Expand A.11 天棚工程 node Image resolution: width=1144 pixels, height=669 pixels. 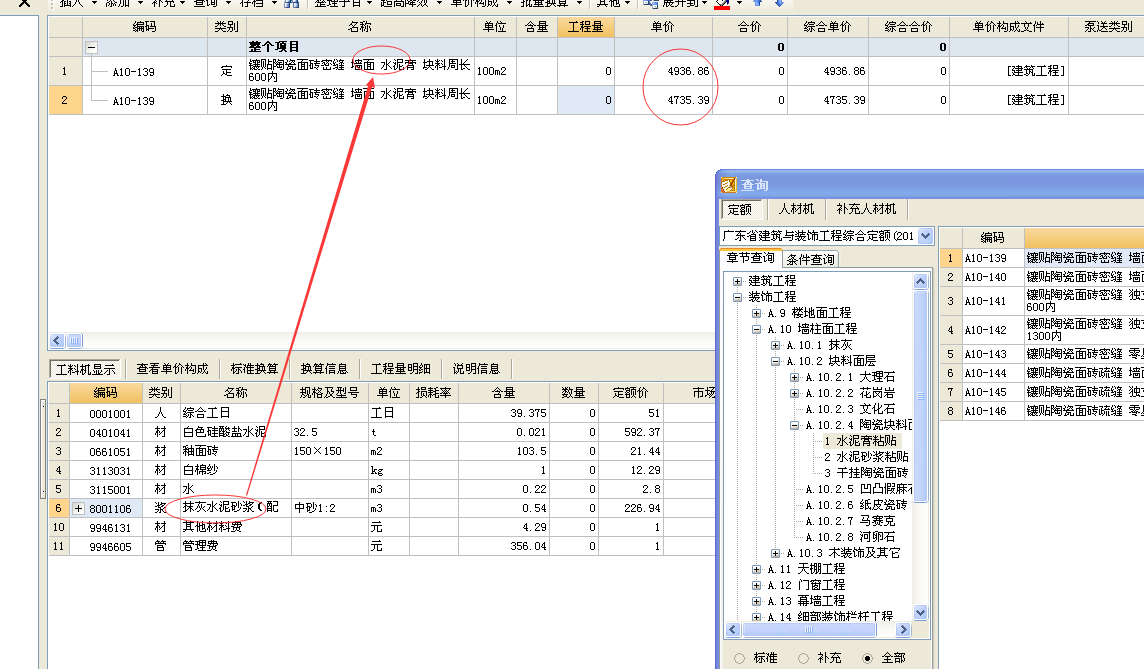pos(757,569)
